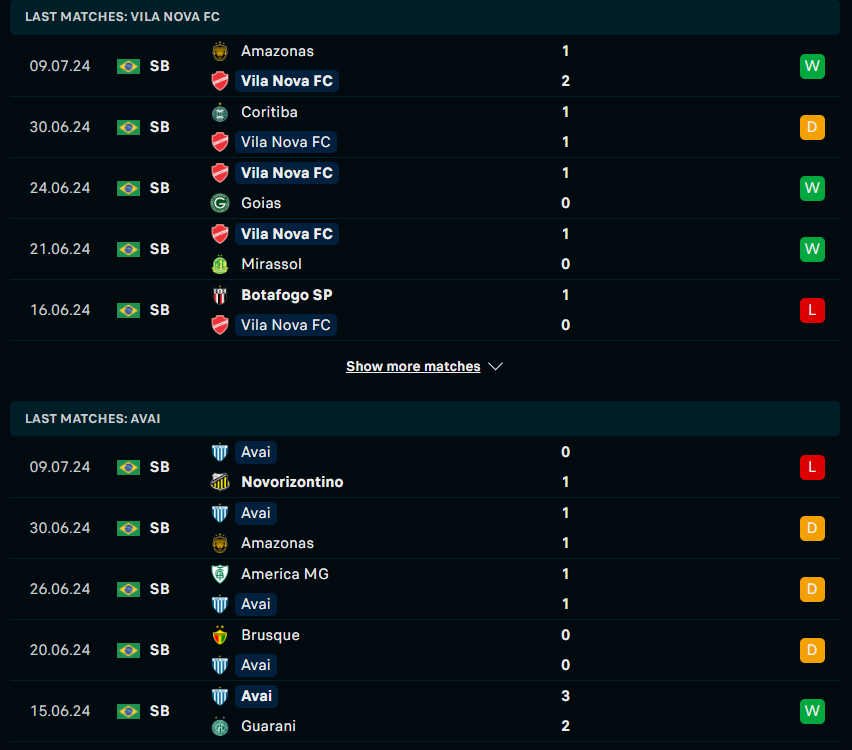Viewport: 852px width, 750px height.
Task: Click Vila Nova FC crest in Botafogo SP match
Action: click(220, 325)
